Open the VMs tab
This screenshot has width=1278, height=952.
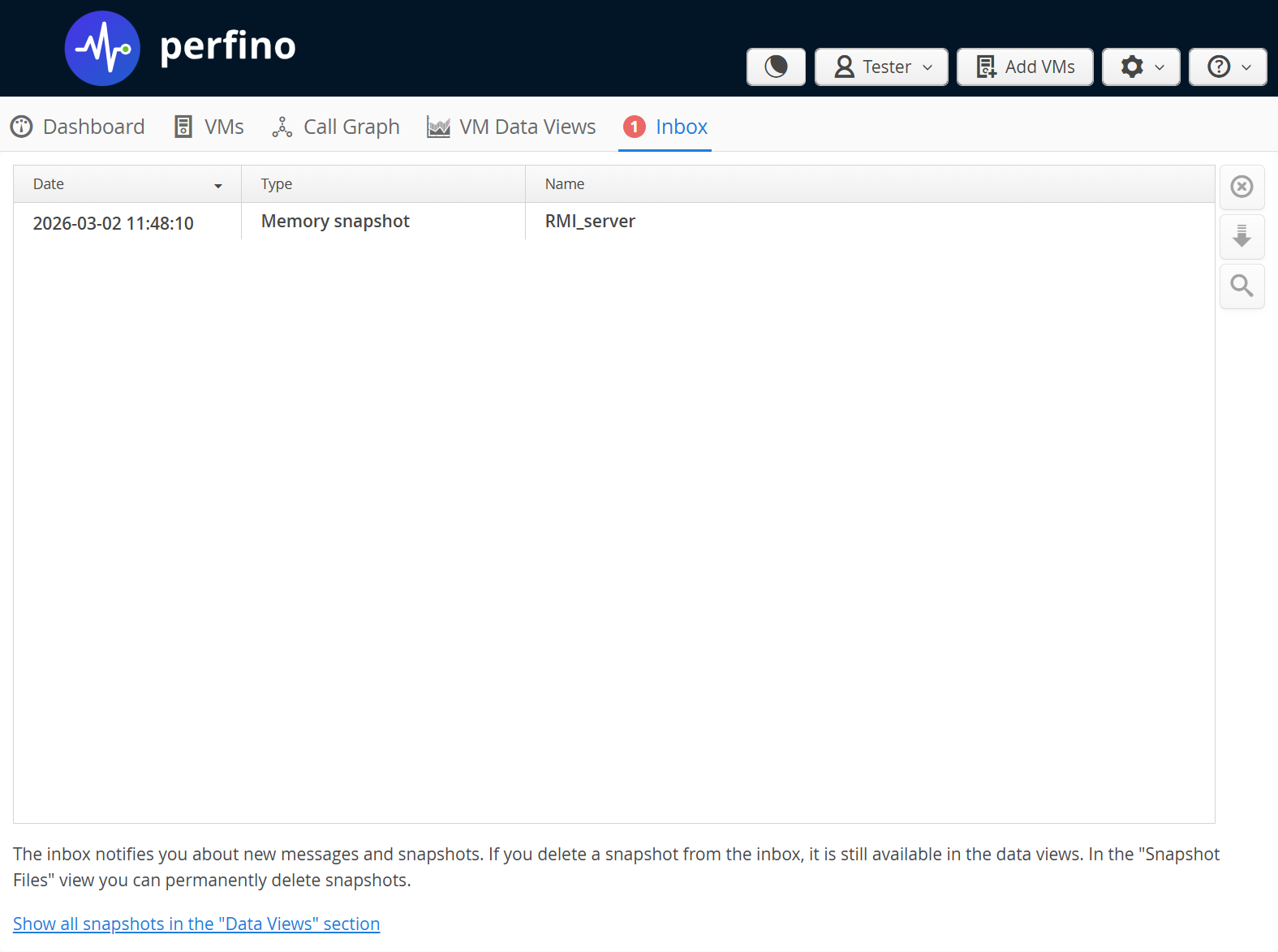click(209, 127)
